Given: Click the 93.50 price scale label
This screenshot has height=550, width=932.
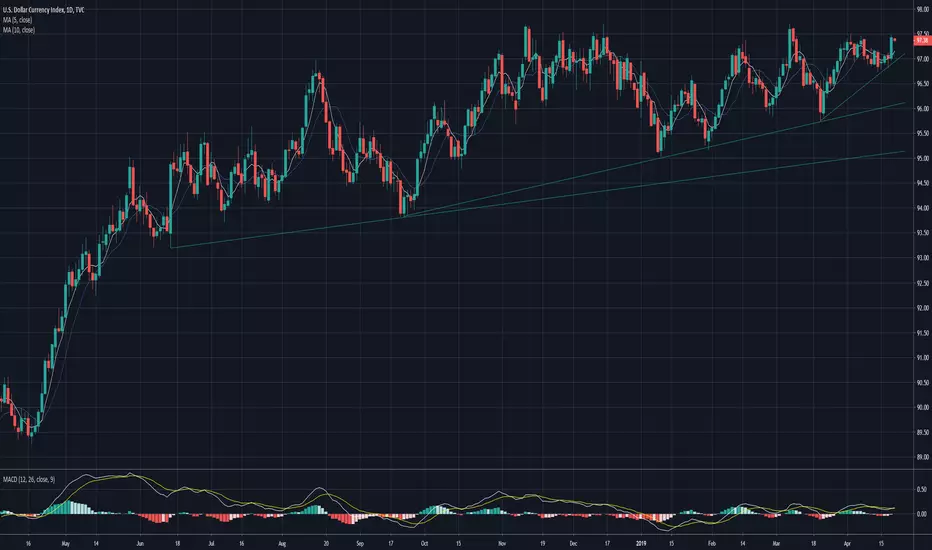Looking at the screenshot, I should (923, 233).
